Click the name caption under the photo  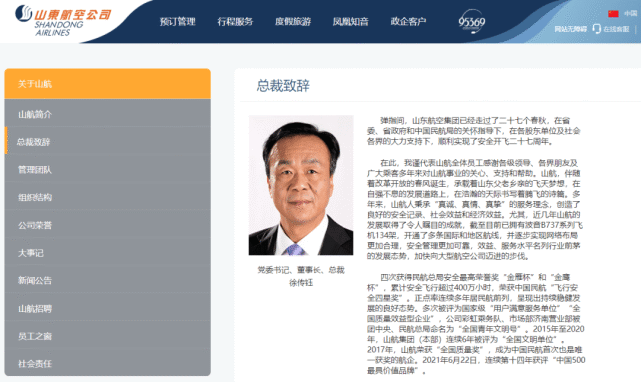301,283
